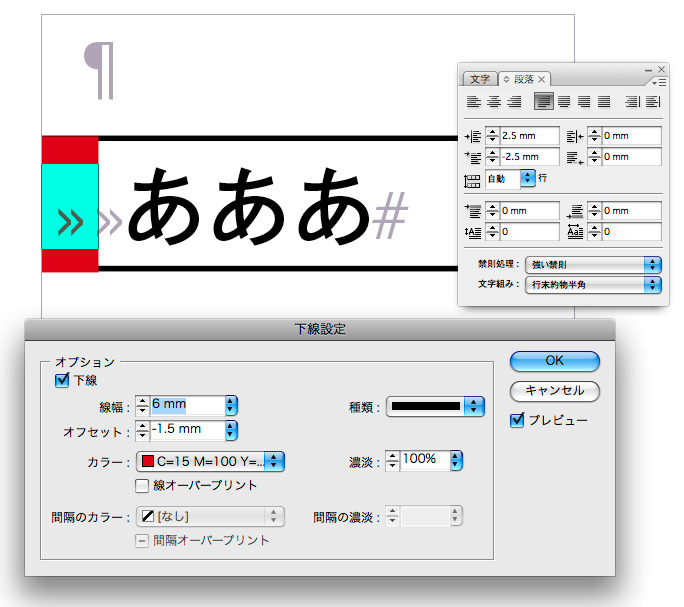Click the drop cap characters icon
This screenshot has height=607, width=684.
[575, 231]
